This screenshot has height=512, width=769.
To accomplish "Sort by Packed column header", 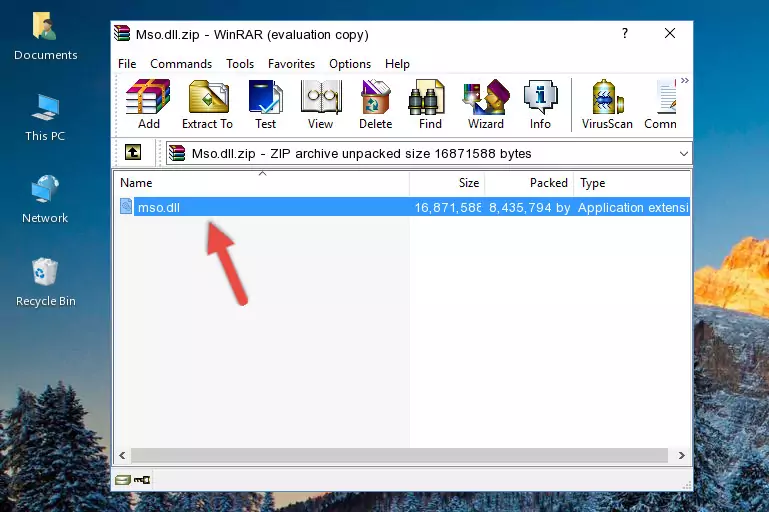I will click(529, 182).
